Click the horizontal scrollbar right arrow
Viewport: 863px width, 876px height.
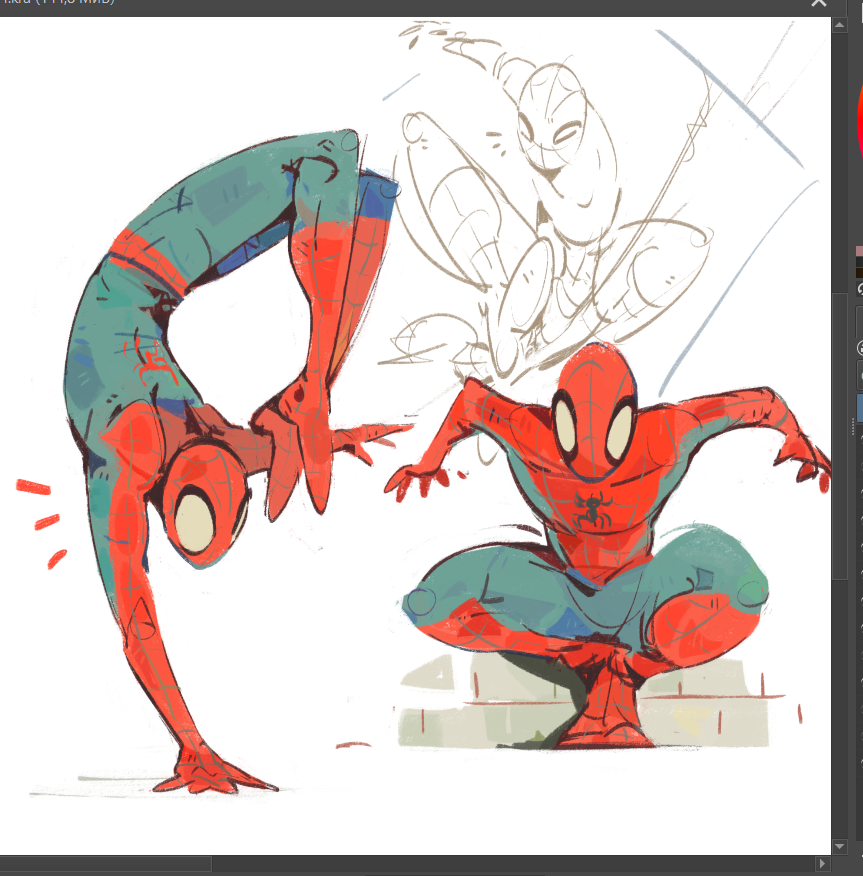pos(822,864)
